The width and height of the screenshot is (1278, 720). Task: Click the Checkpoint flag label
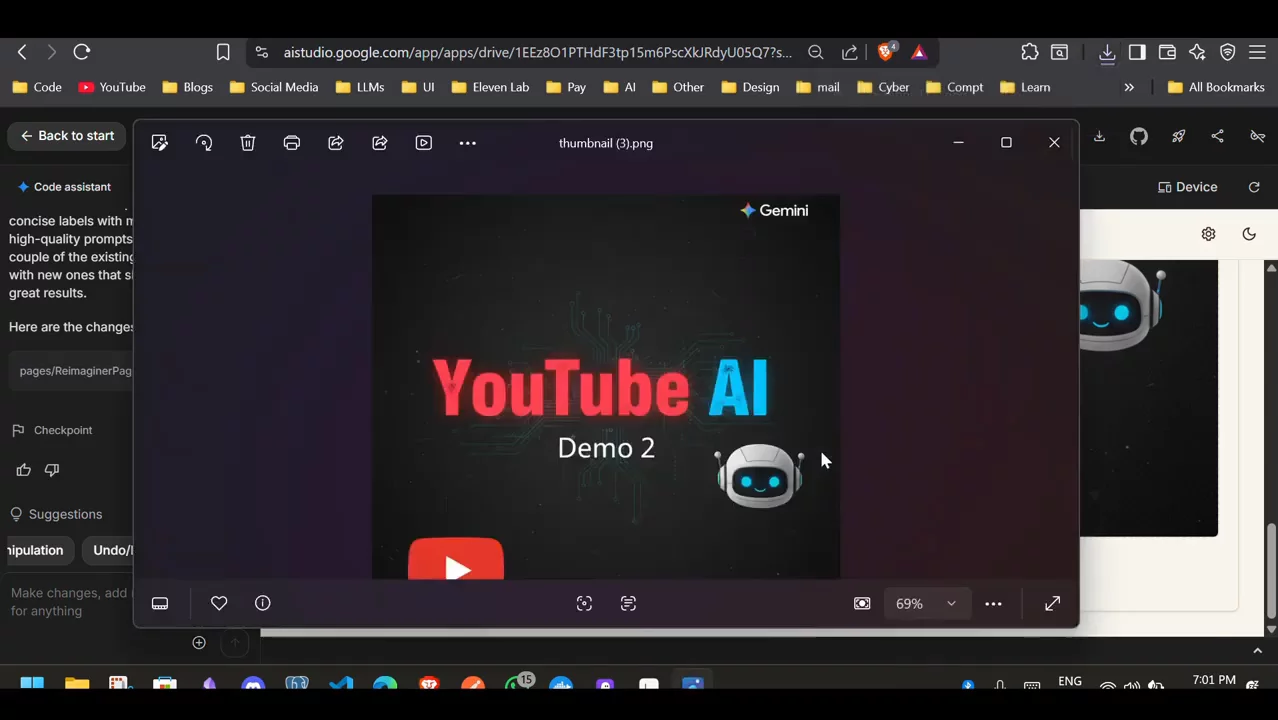click(52, 430)
